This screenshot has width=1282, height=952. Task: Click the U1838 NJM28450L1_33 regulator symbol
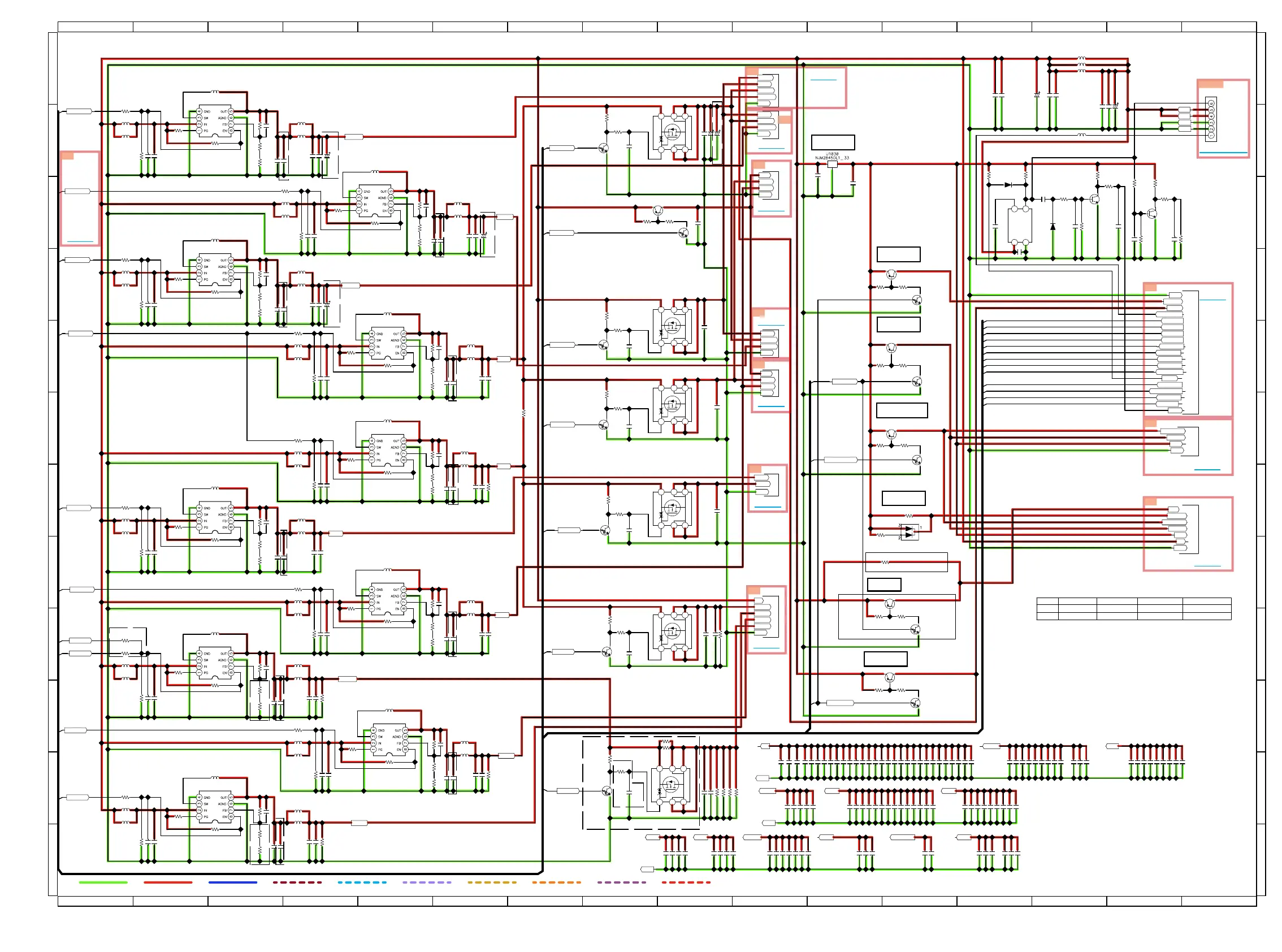click(831, 165)
